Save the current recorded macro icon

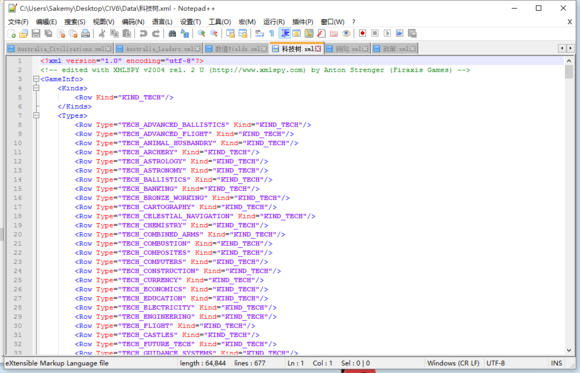point(412,34)
